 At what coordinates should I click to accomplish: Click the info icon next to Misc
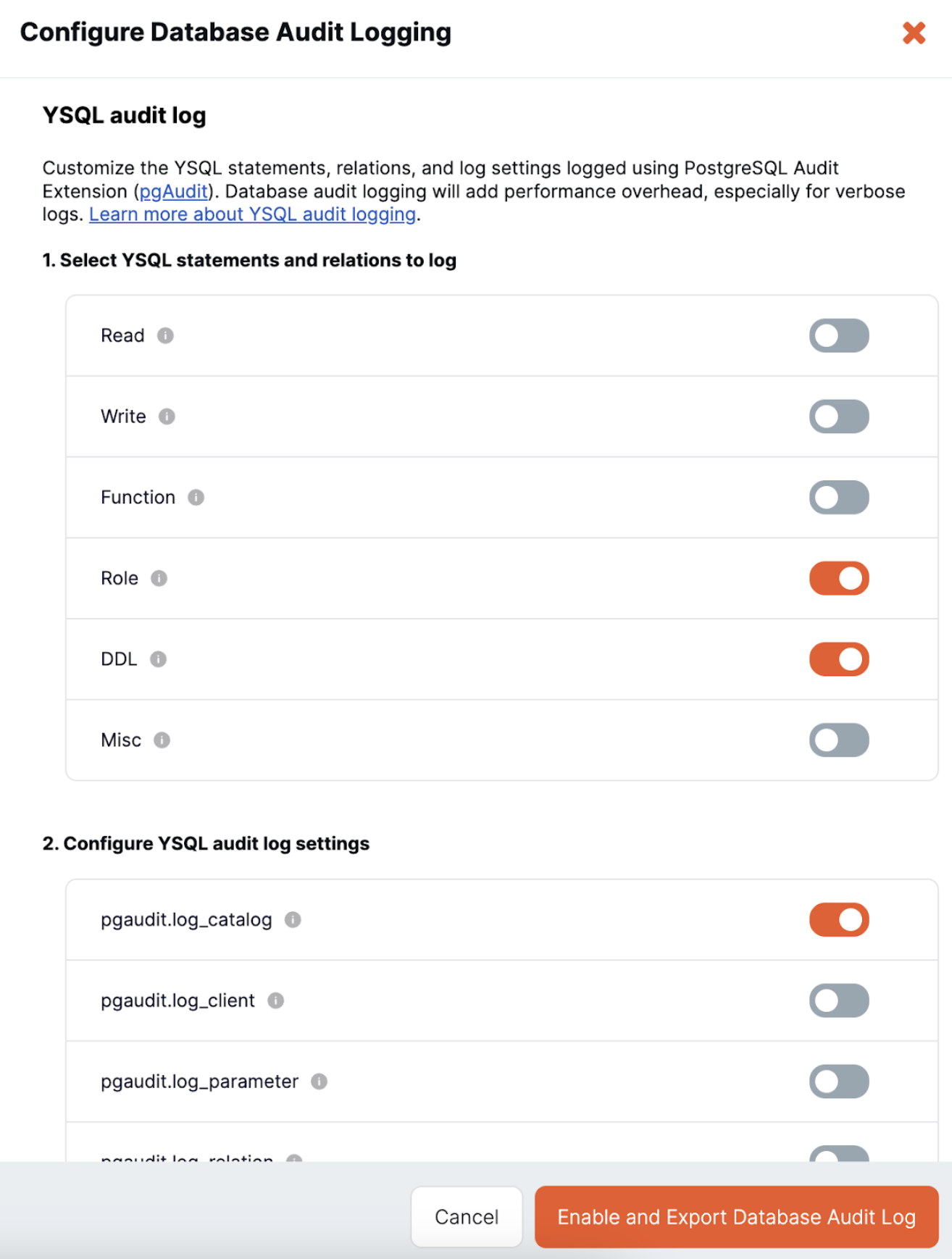(x=162, y=740)
